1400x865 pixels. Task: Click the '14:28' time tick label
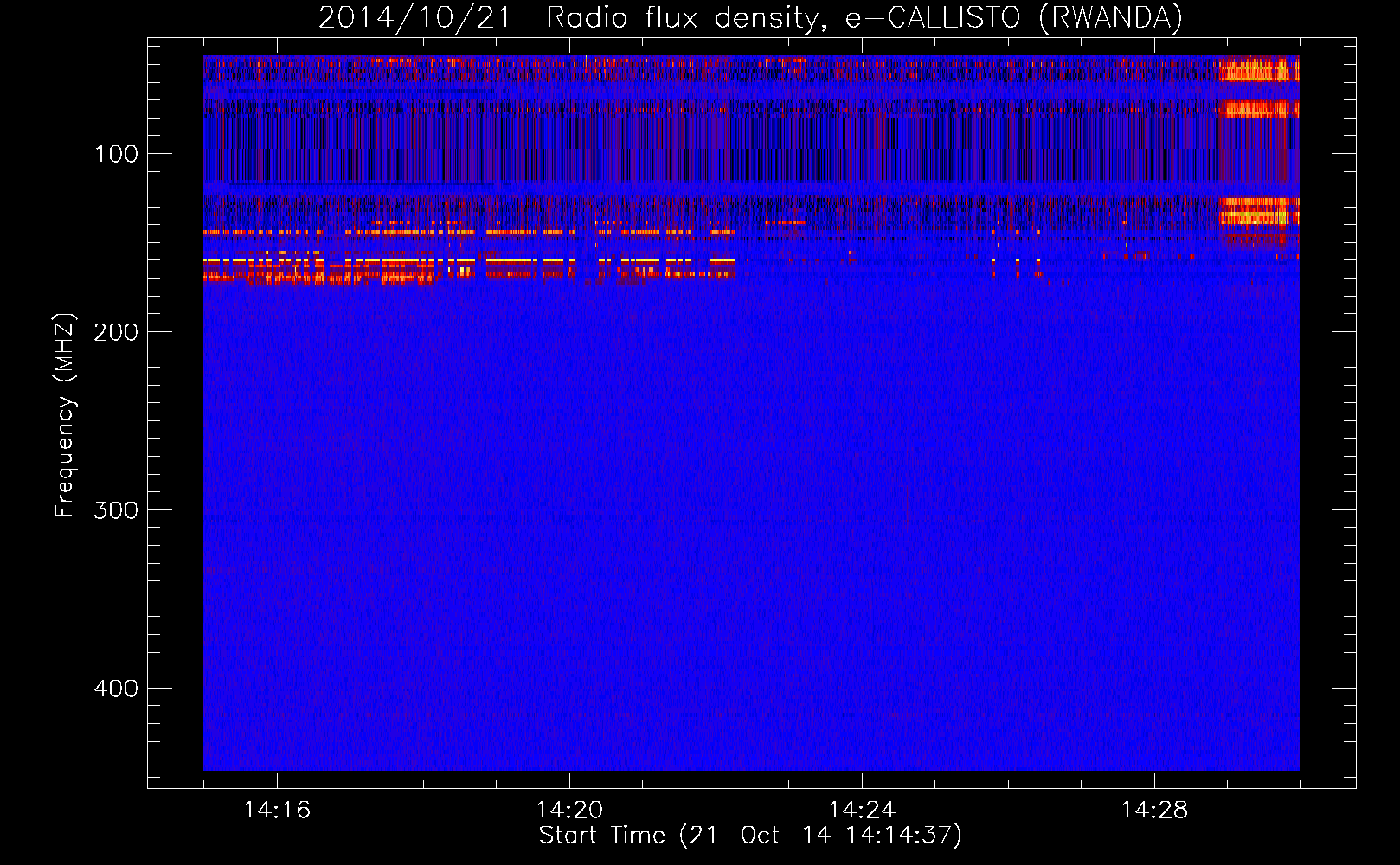click(1154, 811)
